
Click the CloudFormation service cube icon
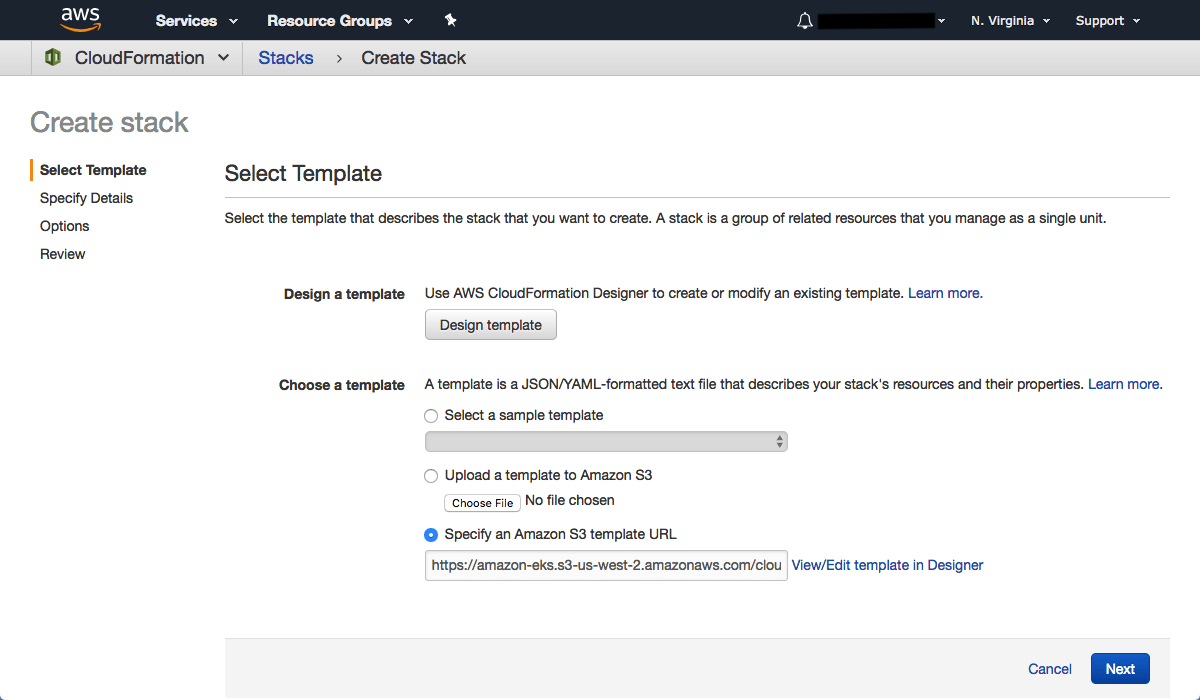pyautogui.click(x=53, y=58)
